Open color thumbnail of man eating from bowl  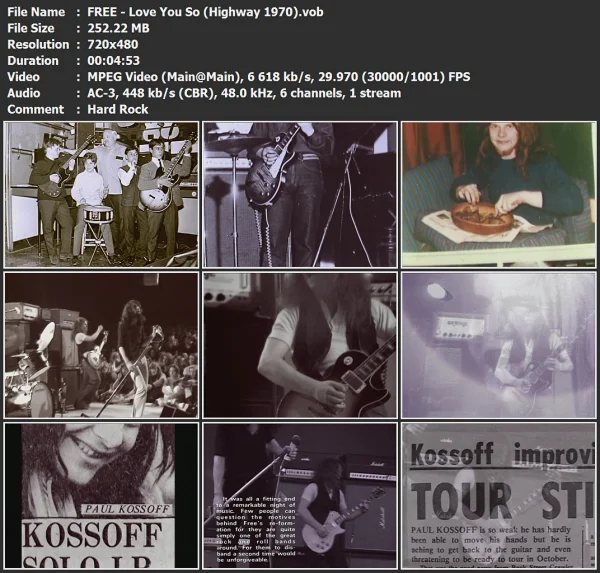click(x=499, y=194)
